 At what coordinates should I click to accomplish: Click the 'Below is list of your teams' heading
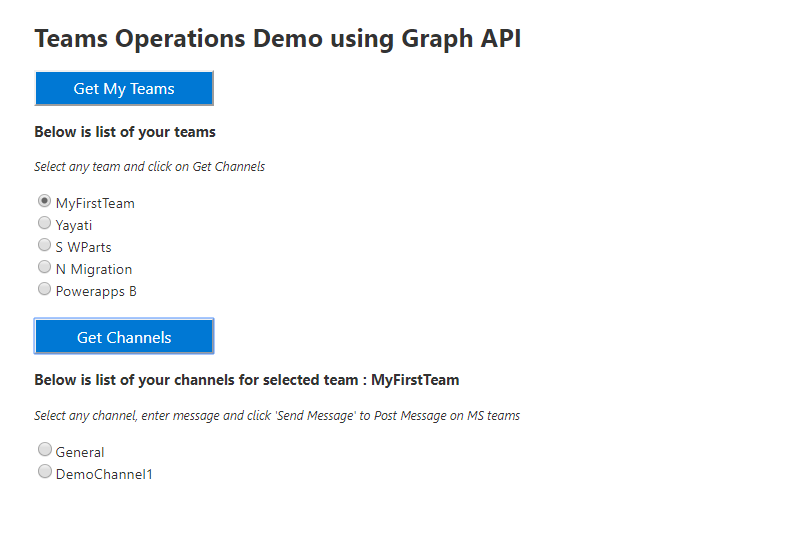125,132
